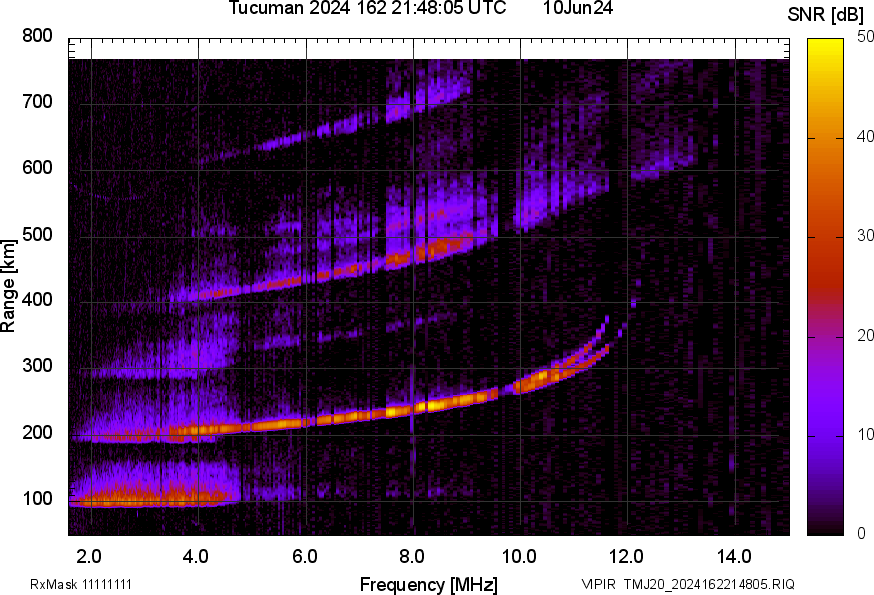
Task: Click the frequency axis tick '10.0'
Action: [x=519, y=557]
